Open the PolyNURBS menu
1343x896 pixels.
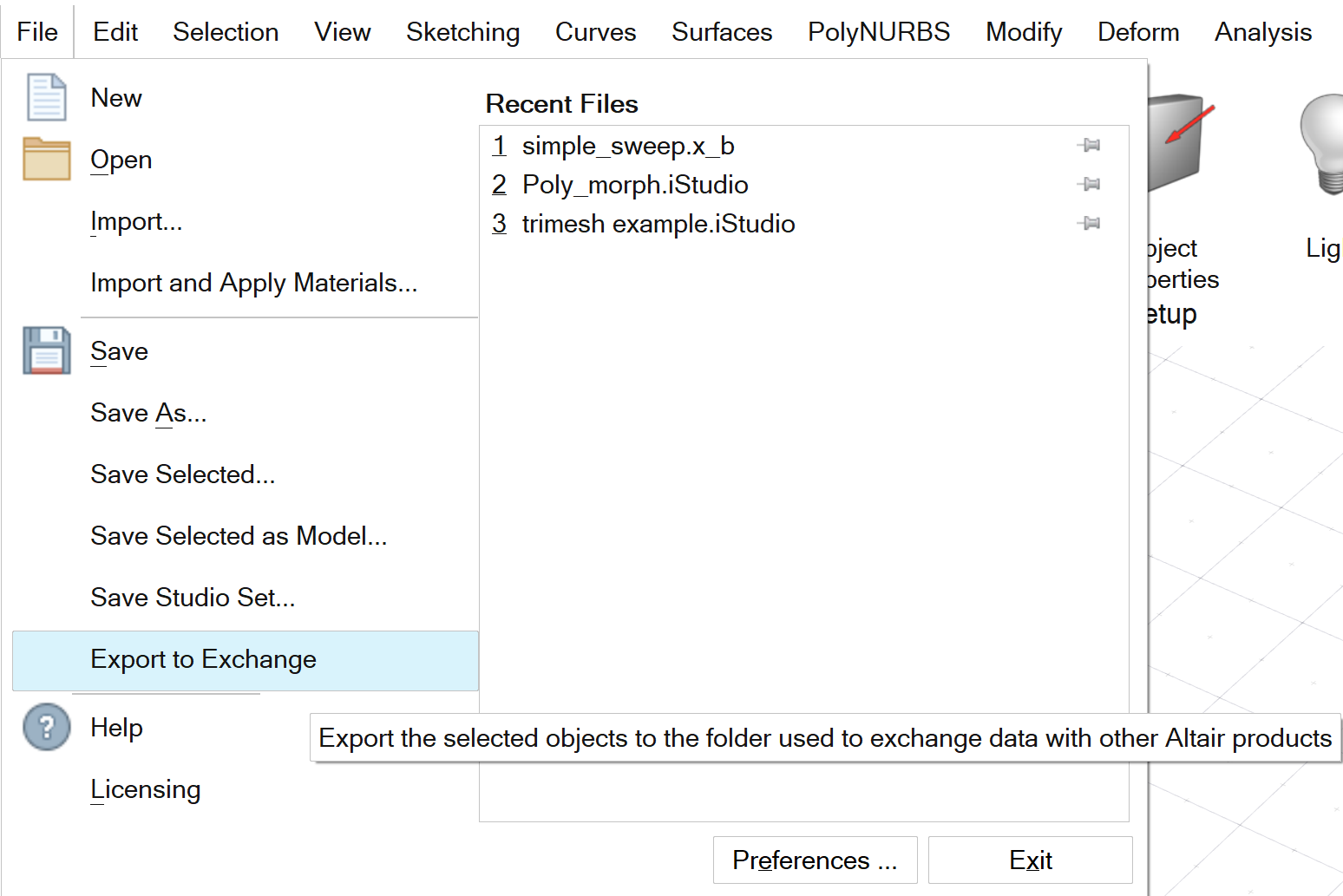(x=878, y=32)
